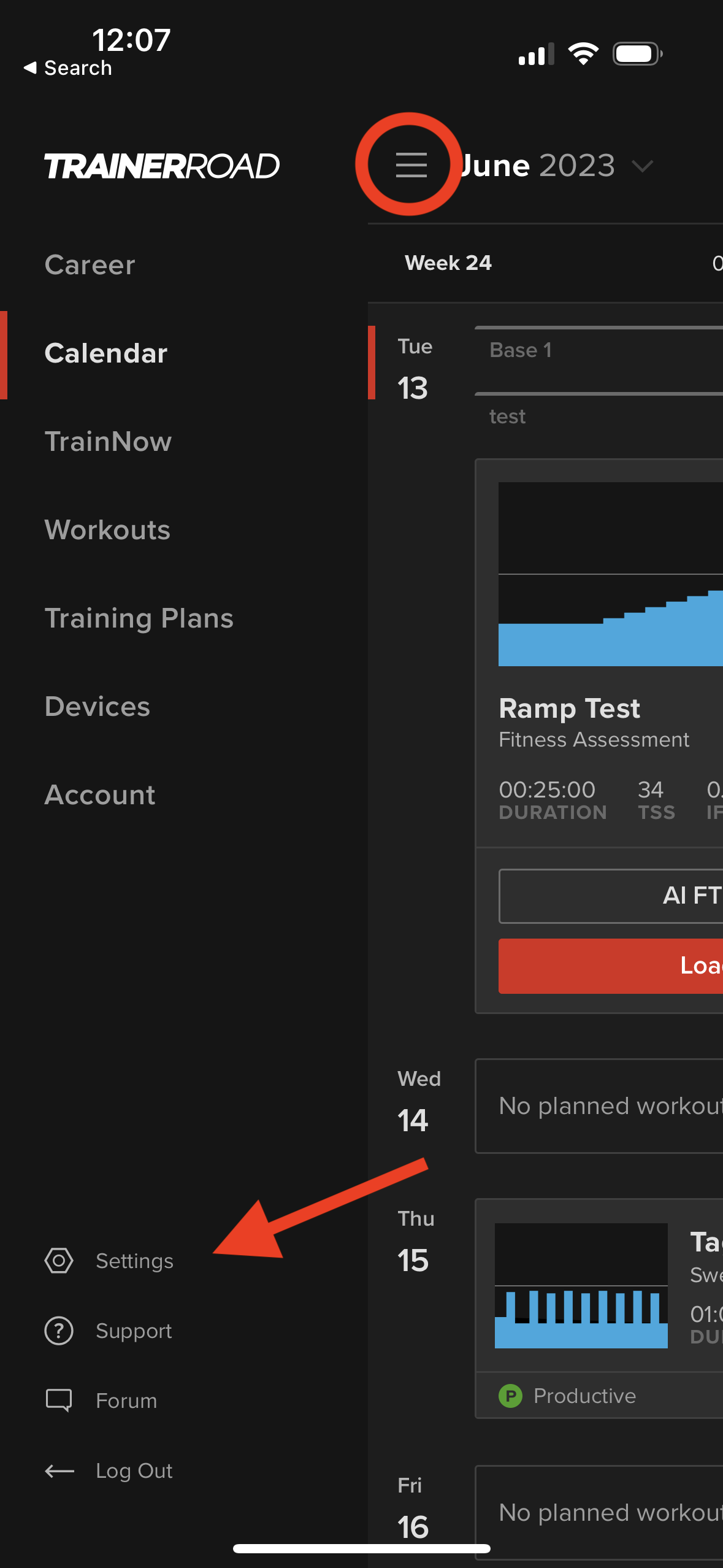Tap the Ramp Test power graph thumbnail

pos(611,574)
